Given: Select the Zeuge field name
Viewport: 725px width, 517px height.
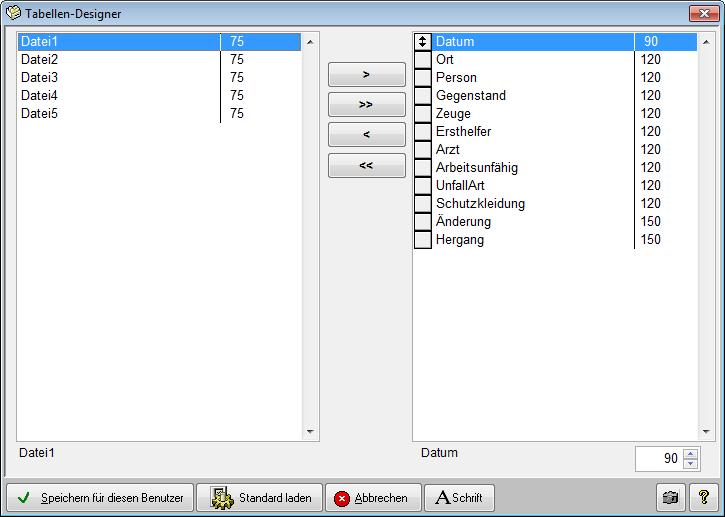Looking at the screenshot, I should (x=453, y=114).
